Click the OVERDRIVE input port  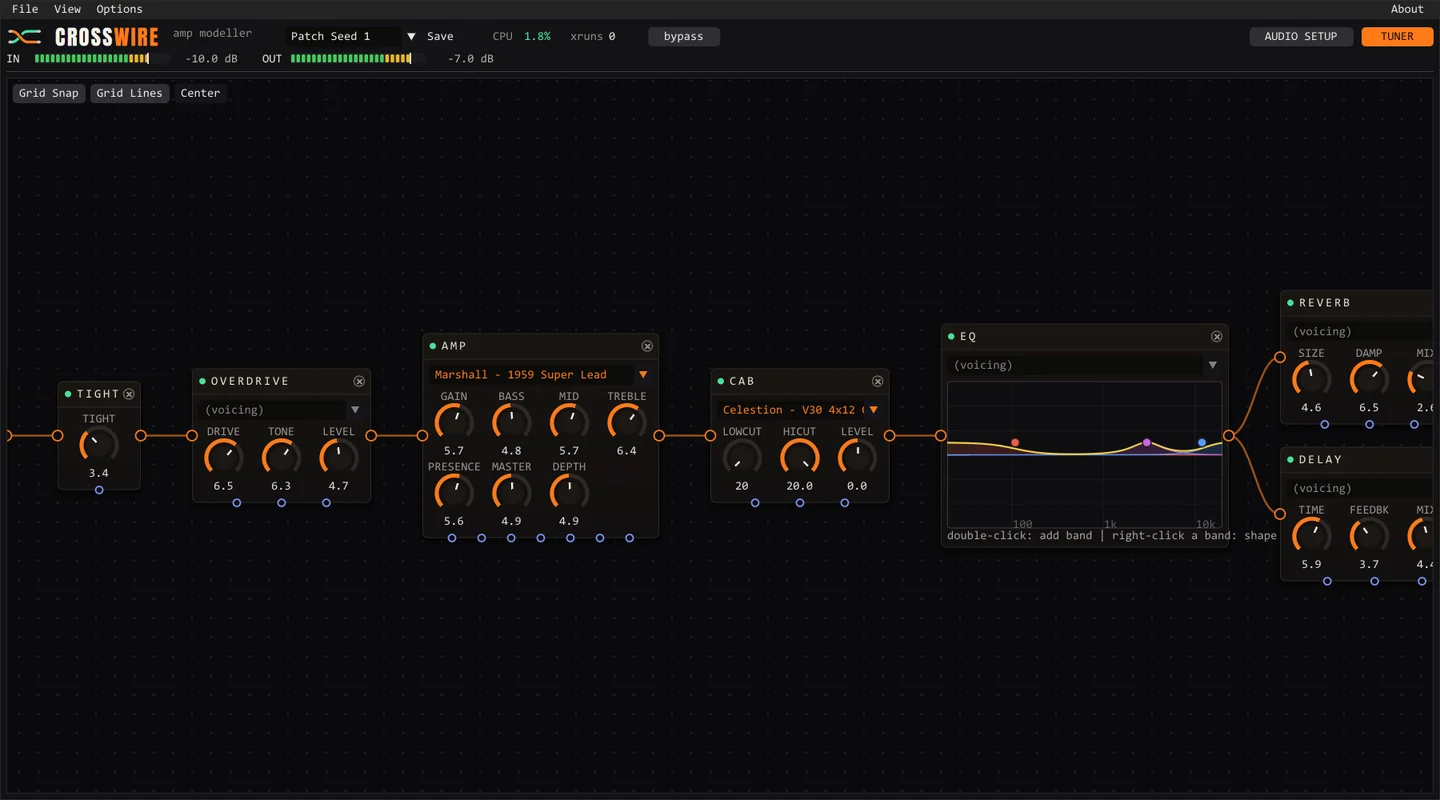tap(192, 436)
